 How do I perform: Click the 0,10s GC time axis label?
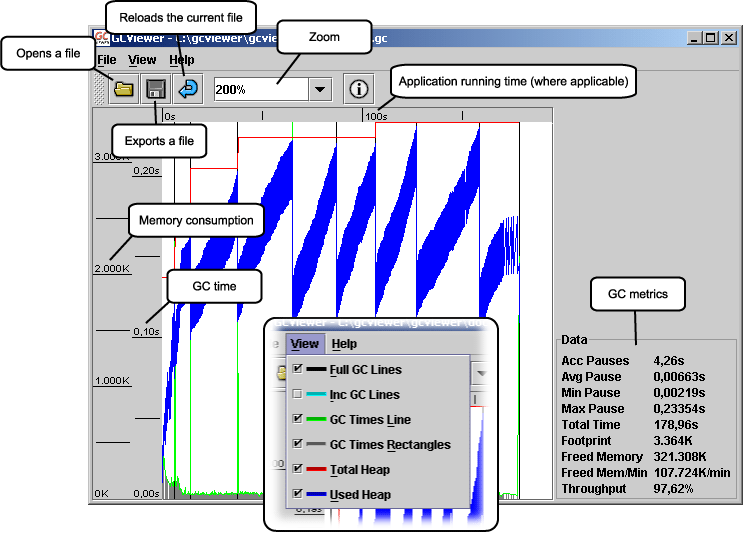[x=146, y=331]
